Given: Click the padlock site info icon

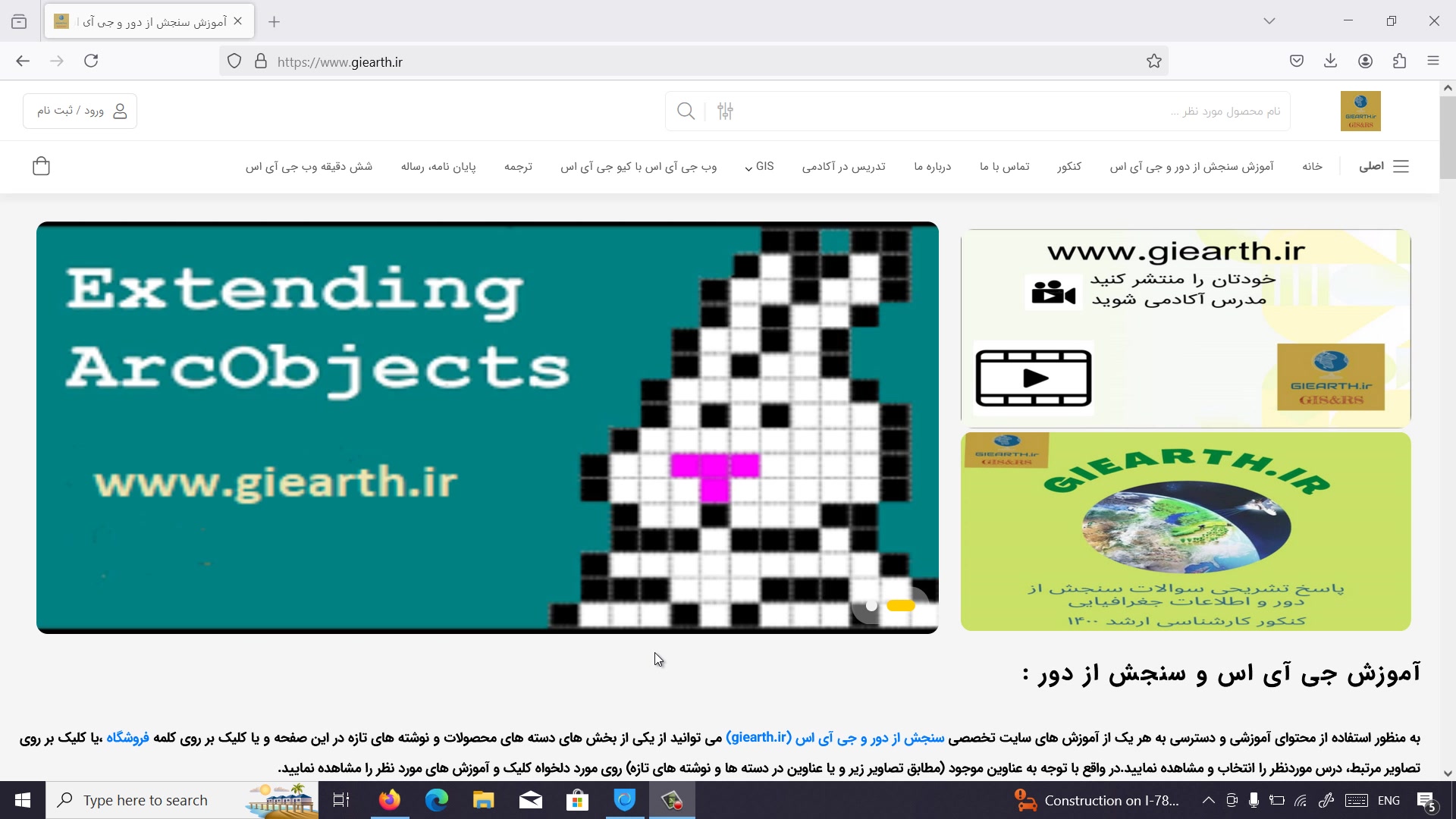Looking at the screenshot, I should [x=261, y=61].
